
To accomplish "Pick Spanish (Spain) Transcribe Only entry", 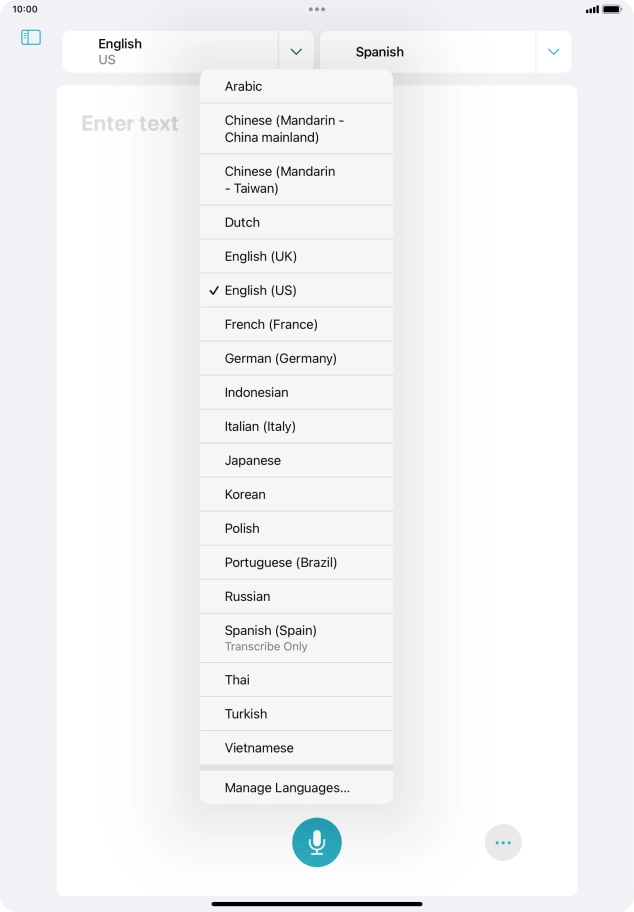I will [296, 638].
